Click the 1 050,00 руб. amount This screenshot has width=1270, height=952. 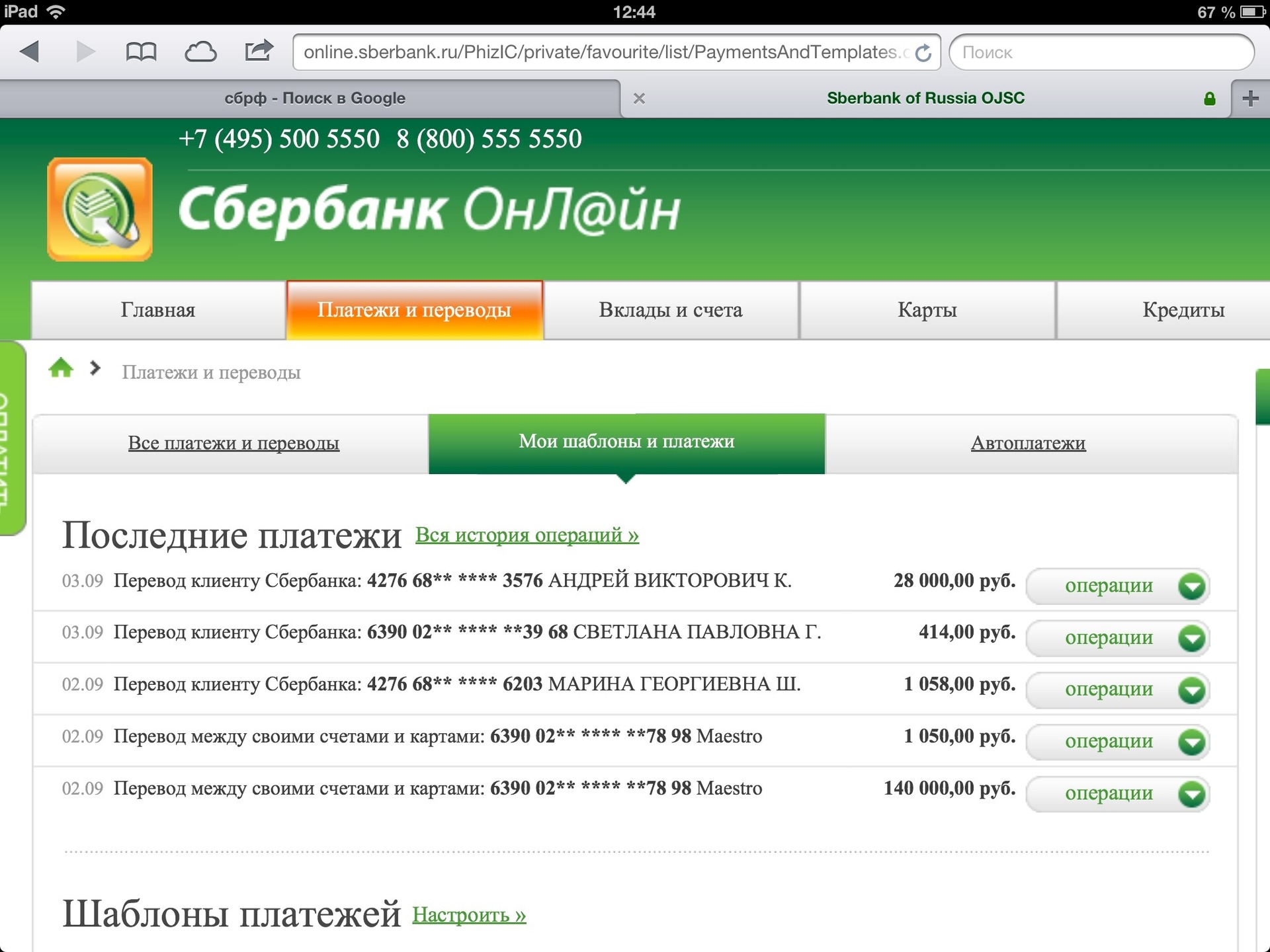pyautogui.click(x=960, y=736)
